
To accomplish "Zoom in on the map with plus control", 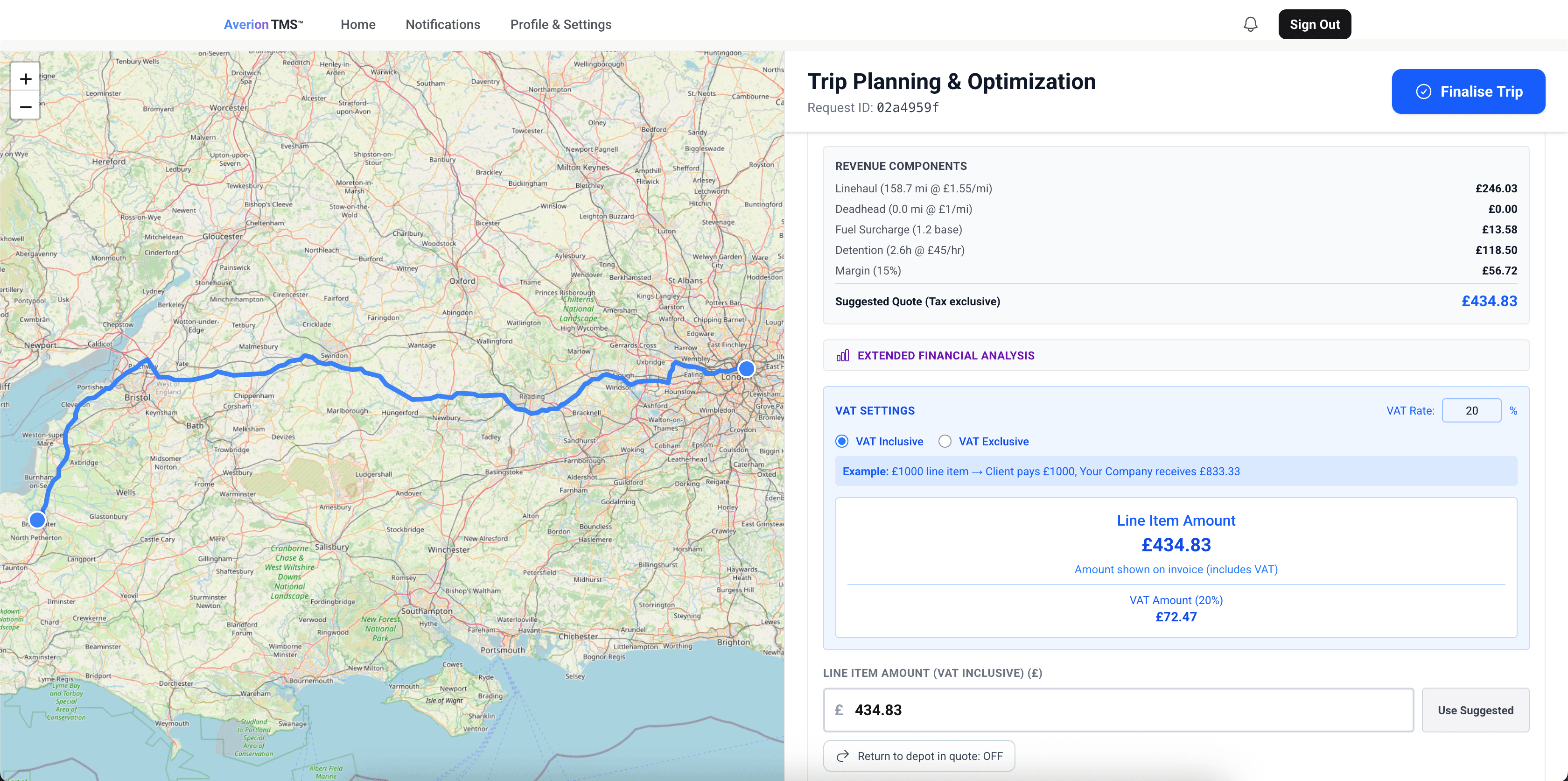I will coord(25,78).
